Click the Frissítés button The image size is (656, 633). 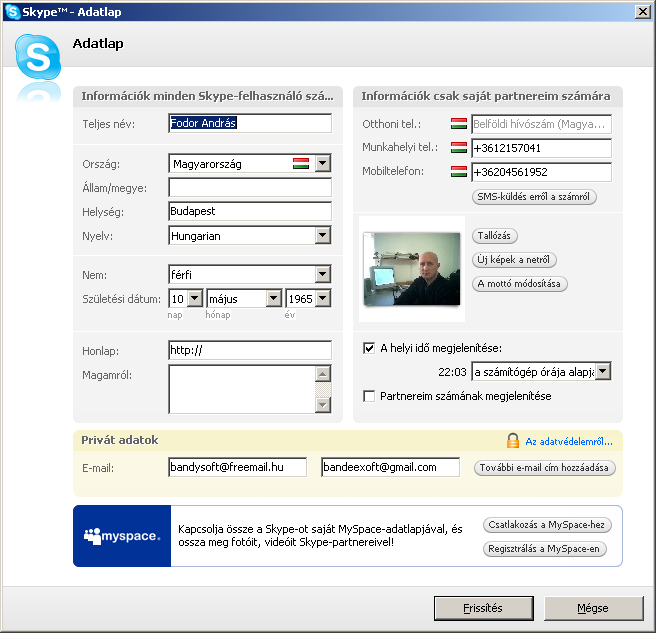tap(484, 608)
